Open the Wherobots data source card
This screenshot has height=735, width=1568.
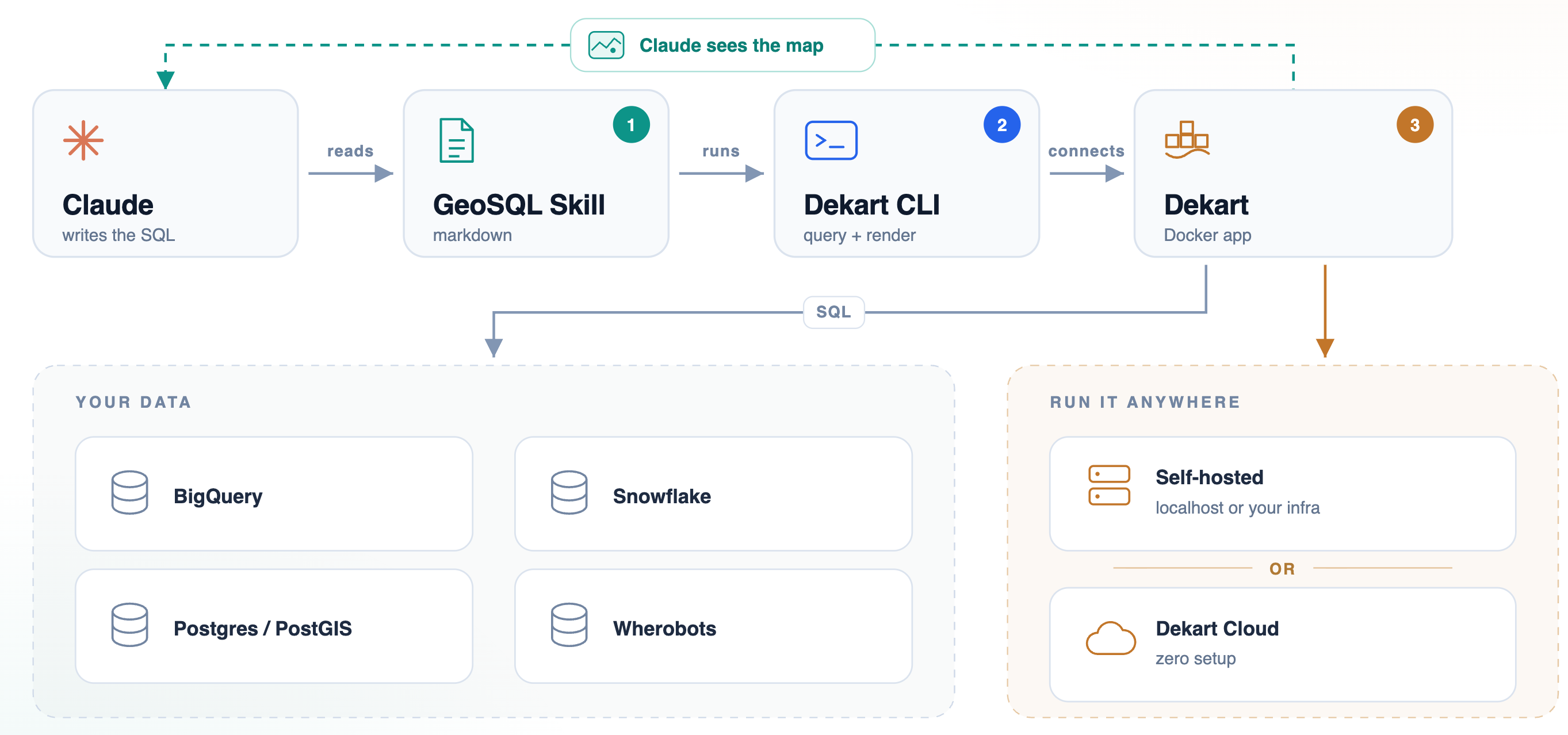tap(713, 626)
